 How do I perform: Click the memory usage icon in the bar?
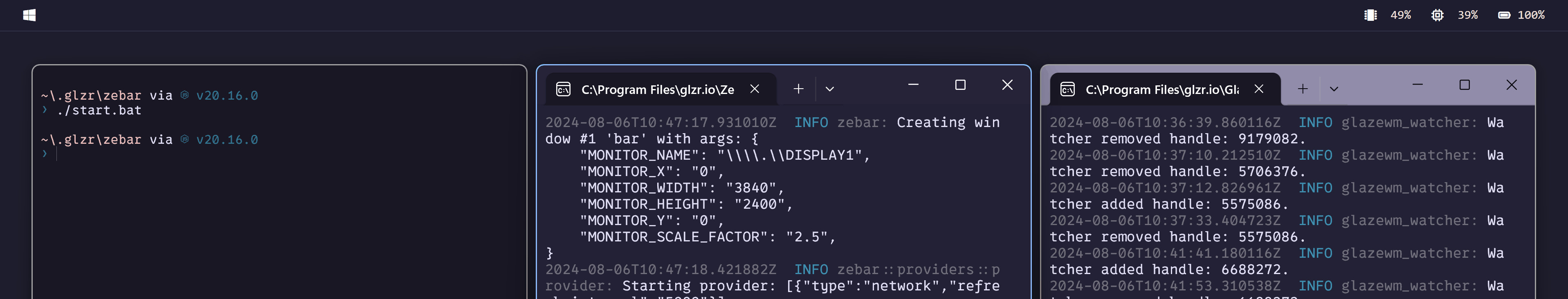[1370, 15]
